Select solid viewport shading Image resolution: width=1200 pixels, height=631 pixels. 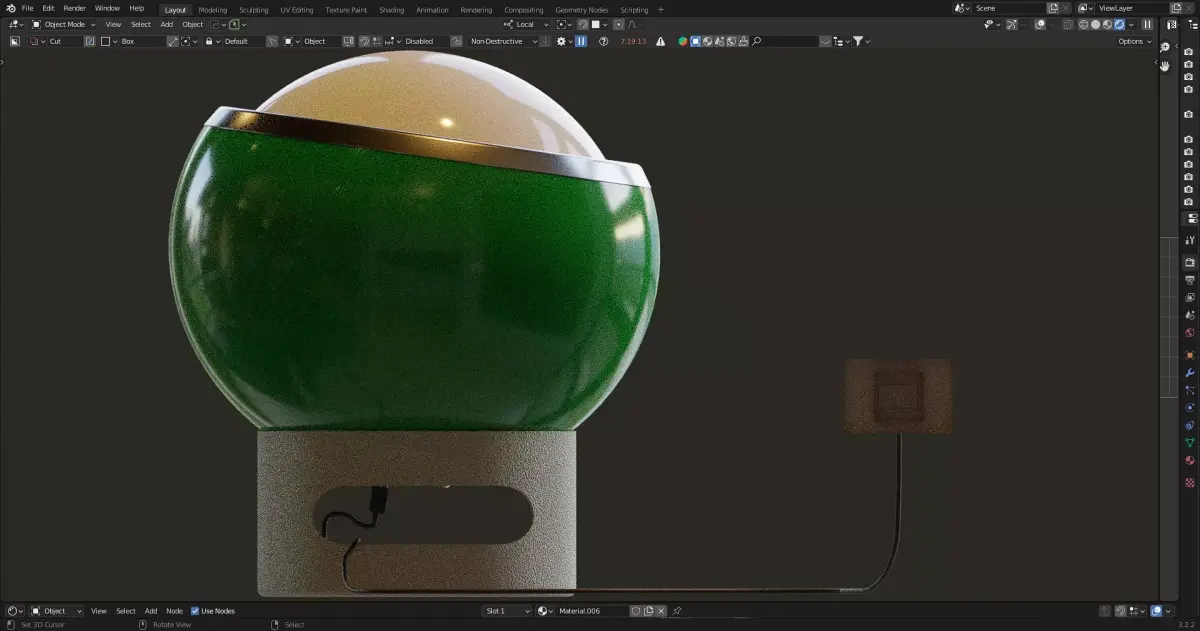tap(1095, 24)
